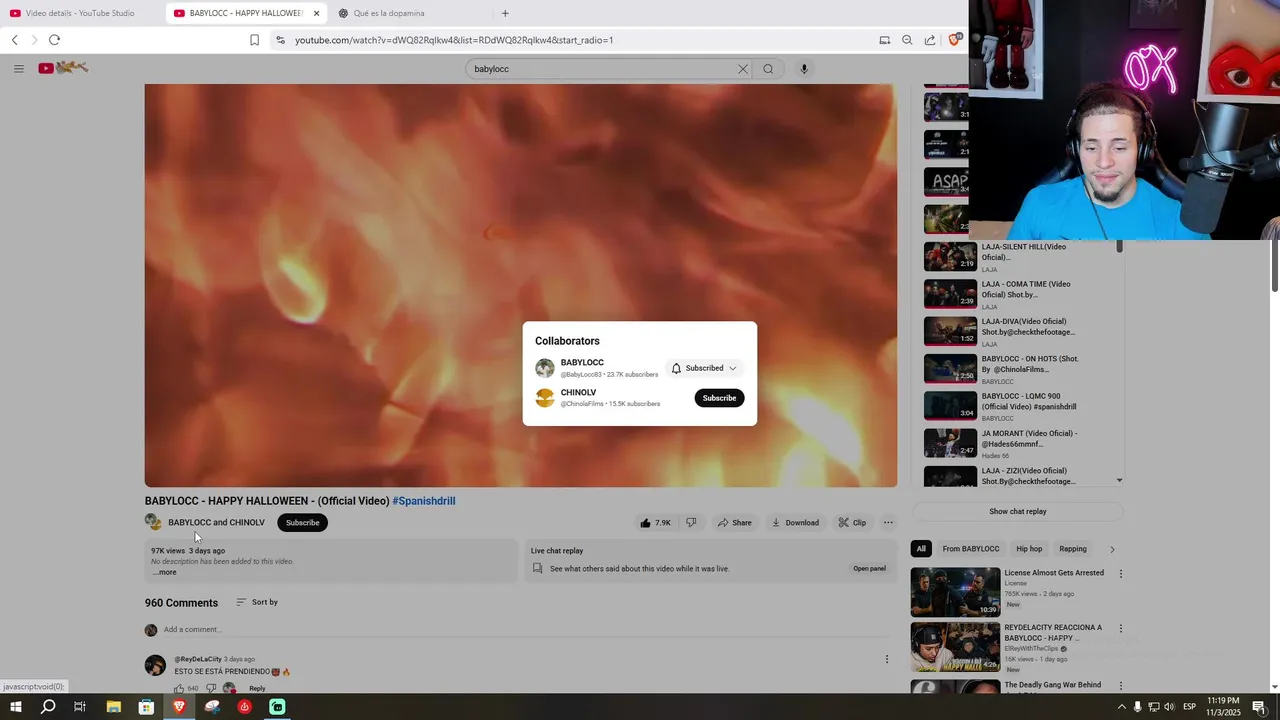Open options for REYDELACITY REACCIONA video
Image resolution: width=1280 pixels, height=720 pixels.
click(x=1120, y=629)
